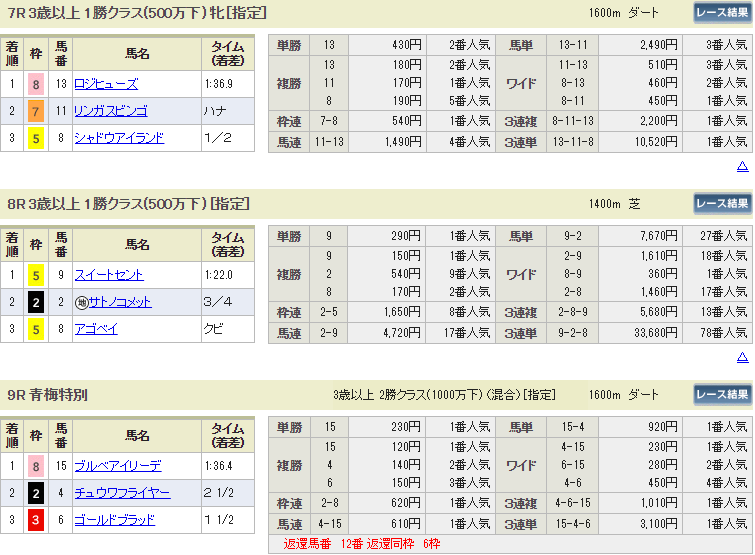Click black frame 2 badge of チュウワフライヤー
This screenshot has width=755, height=555.
click(x=36, y=493)
